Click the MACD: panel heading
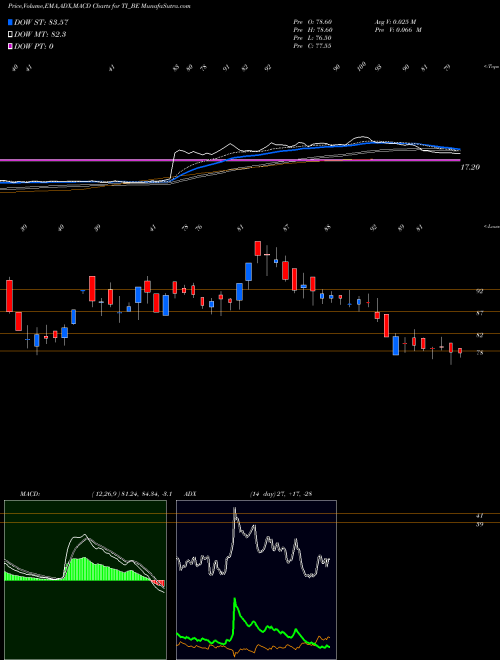The height and width of the screenshot is (660, 500). (29, 494)
